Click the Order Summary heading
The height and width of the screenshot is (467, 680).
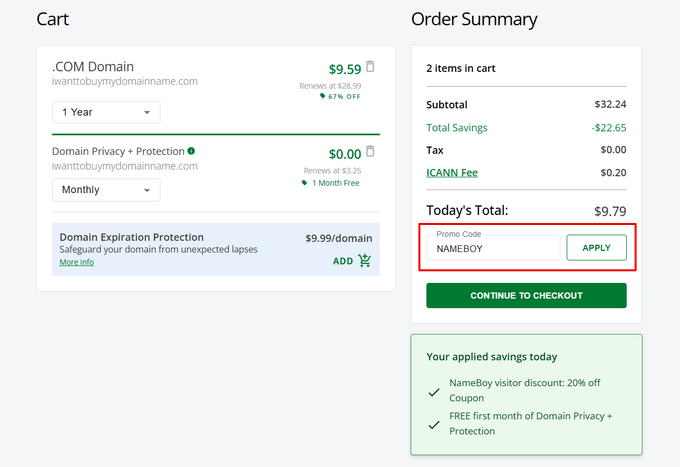474,20
